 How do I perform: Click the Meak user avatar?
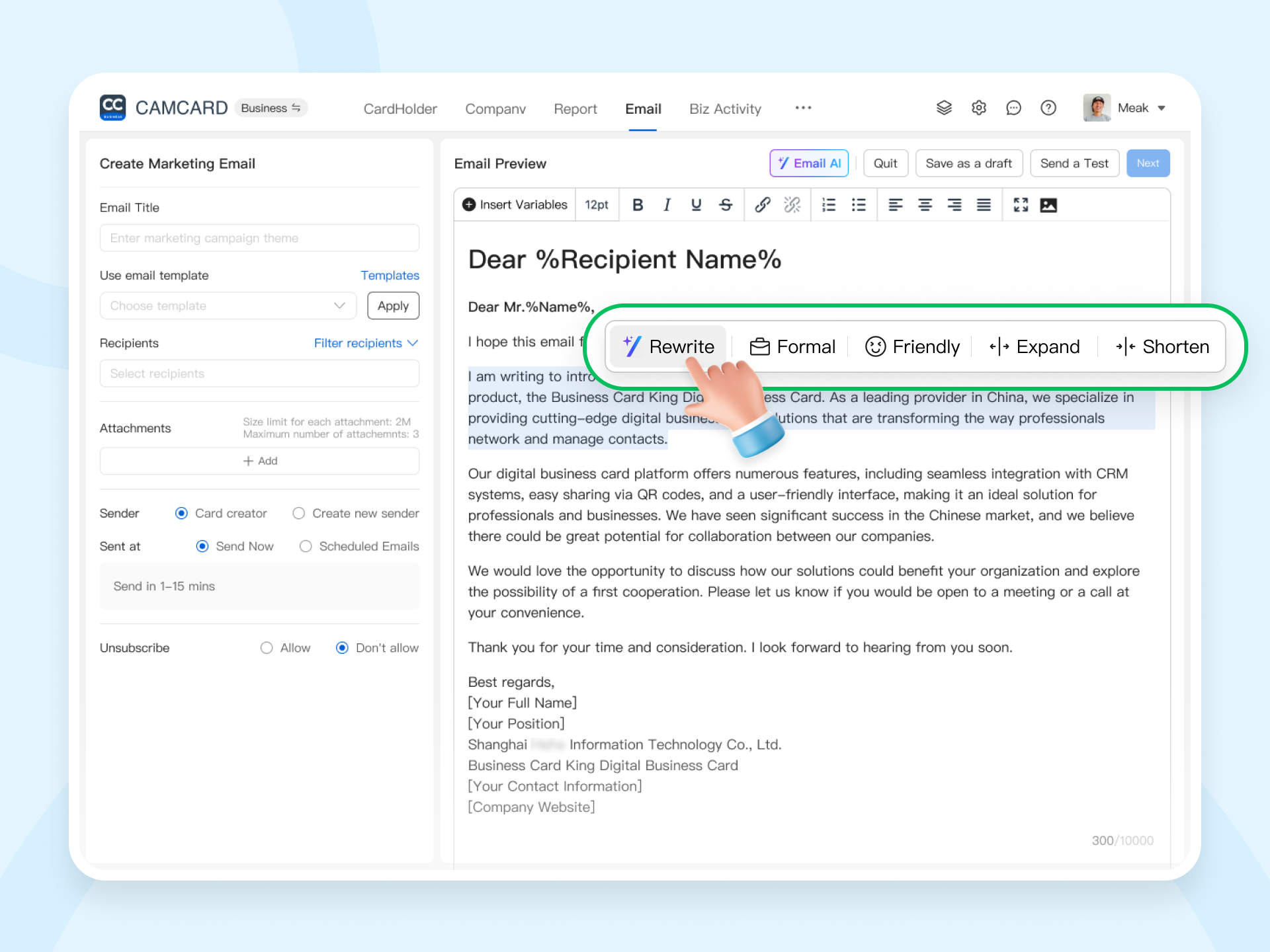pos(1097,108)
